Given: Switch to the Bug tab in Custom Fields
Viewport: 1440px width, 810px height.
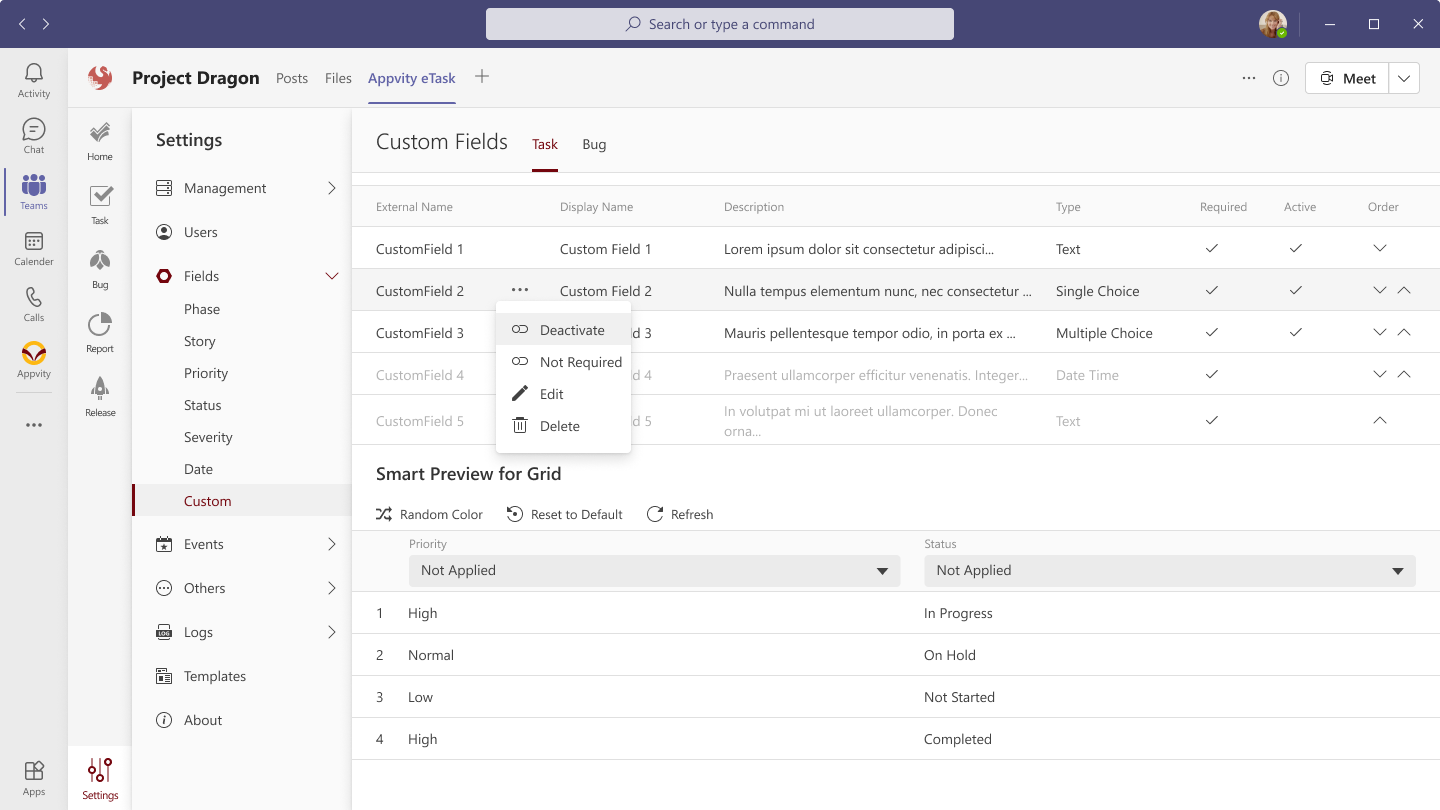Looking at the screenshot, I should [594, 144].
